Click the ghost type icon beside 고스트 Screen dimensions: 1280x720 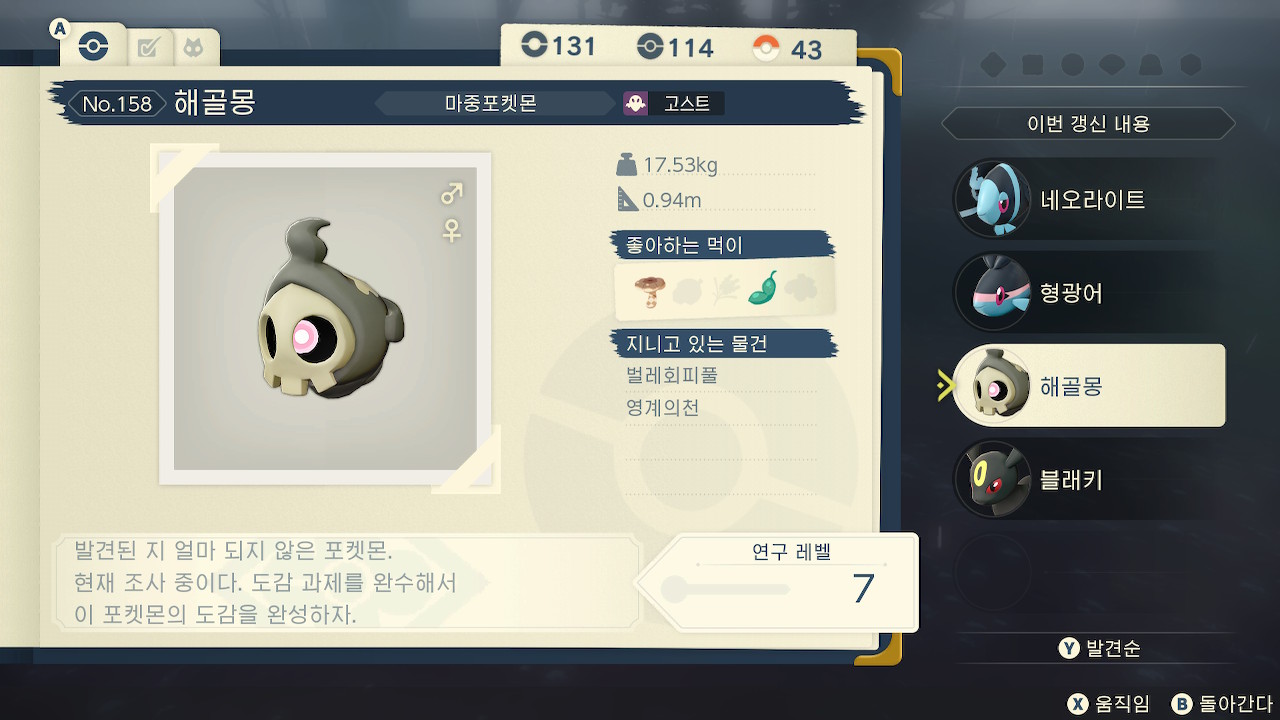click(x=635, y=103)
